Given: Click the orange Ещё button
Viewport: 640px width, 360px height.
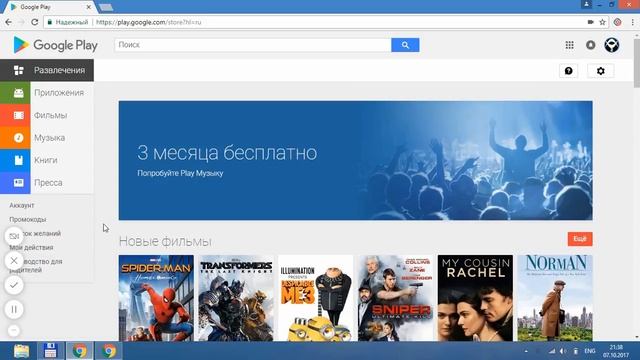Looking at the screenshot, I should click(580, 239).
